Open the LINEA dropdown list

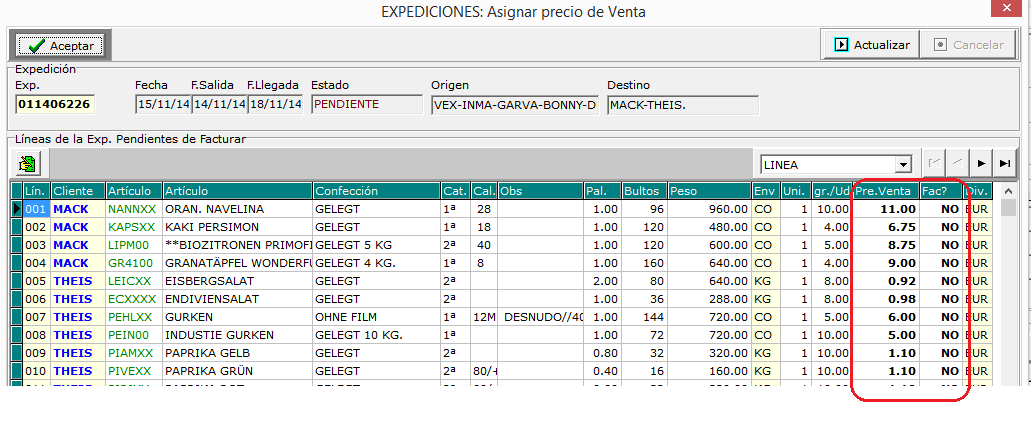pyautogui.click(x=903, y=165)
